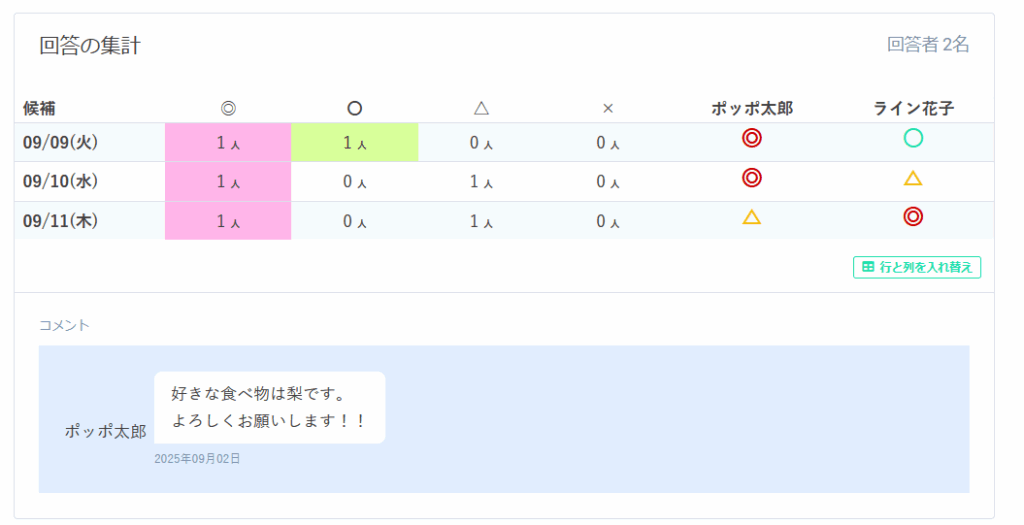Click ポッポ太郎's triangle icon for 09/11
The width and height of the screenshot is (1024, 525).
(752, 217)
